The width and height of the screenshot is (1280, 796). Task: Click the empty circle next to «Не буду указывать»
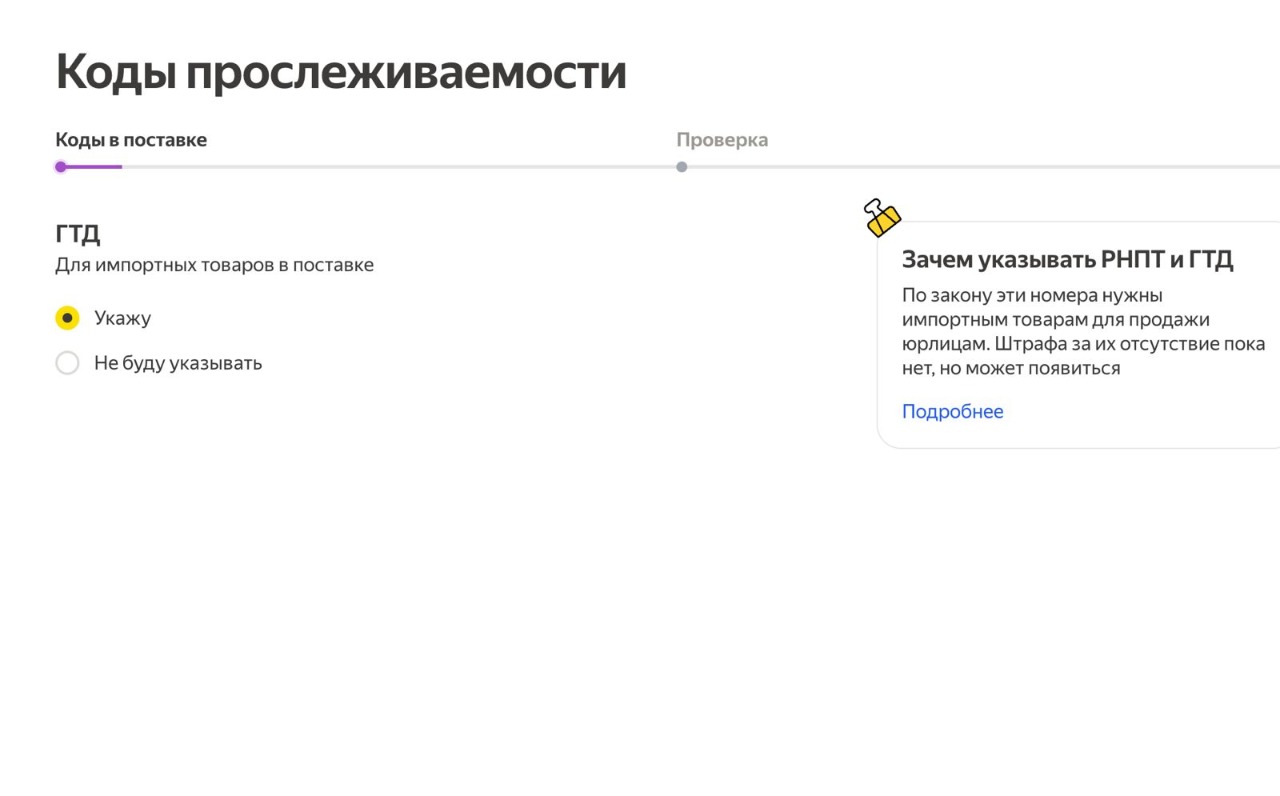coord(67,363)
